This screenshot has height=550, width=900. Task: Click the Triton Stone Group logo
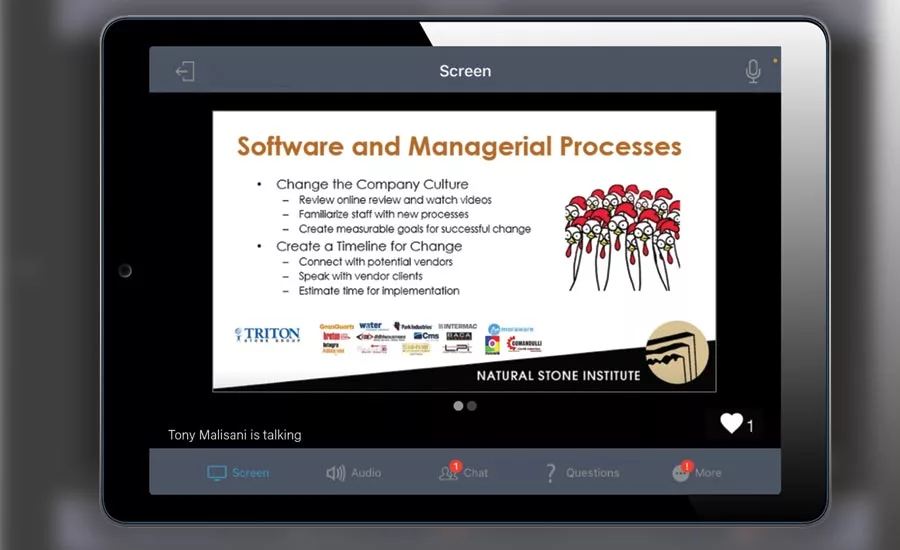tap(267, 334)
